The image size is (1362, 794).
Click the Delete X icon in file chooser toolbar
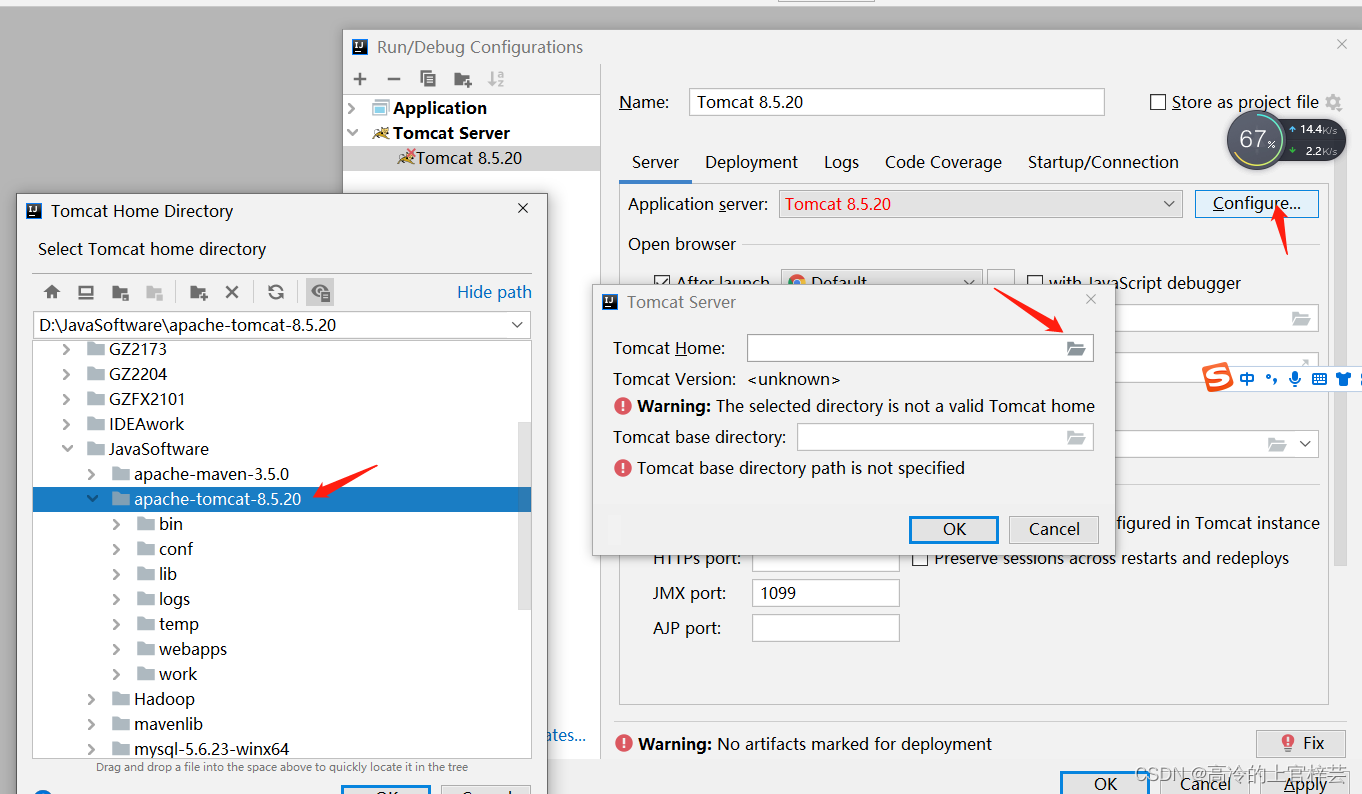click(232, 292)
